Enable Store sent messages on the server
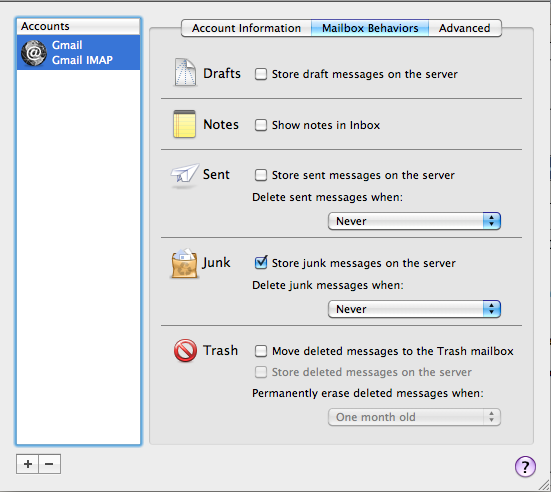 point(261,175)
